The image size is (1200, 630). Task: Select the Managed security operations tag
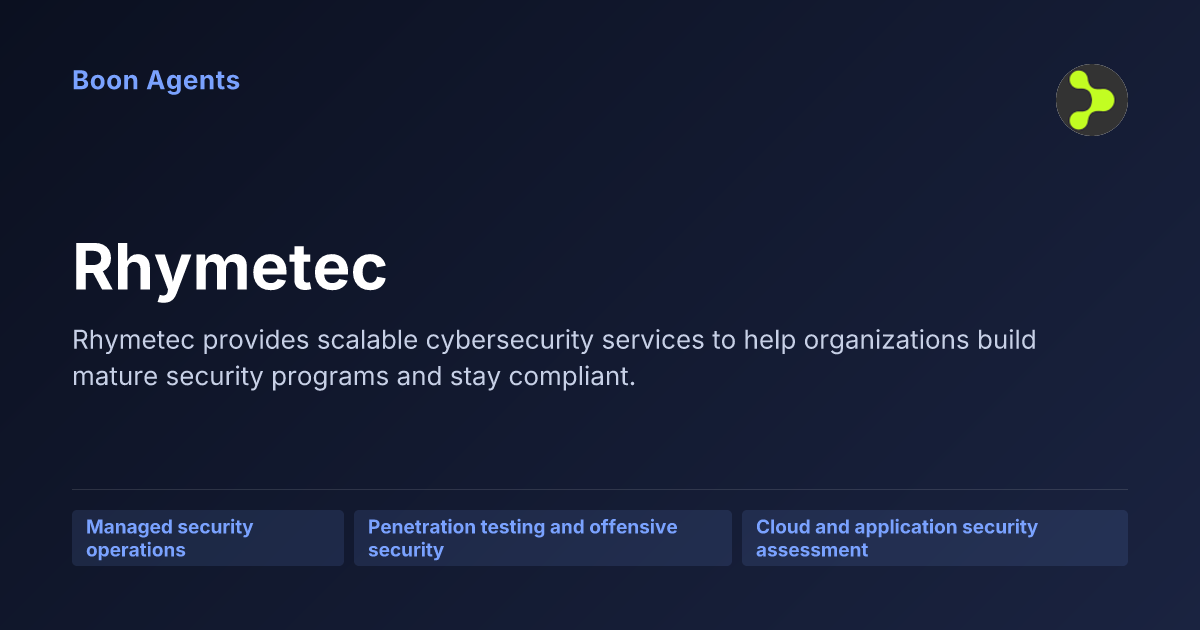tap(208, 538)
